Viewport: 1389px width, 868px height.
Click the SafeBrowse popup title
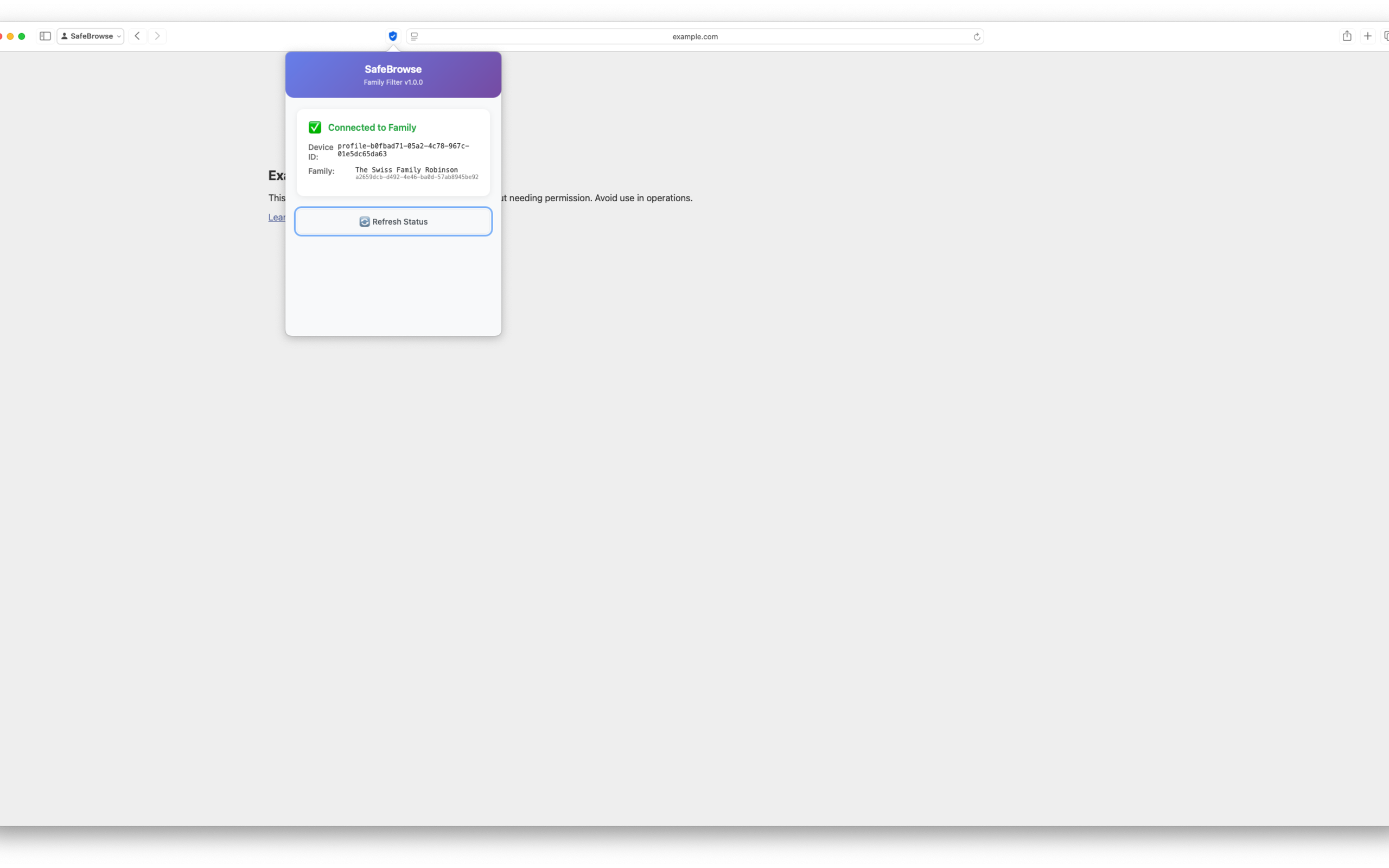point(393,69)
